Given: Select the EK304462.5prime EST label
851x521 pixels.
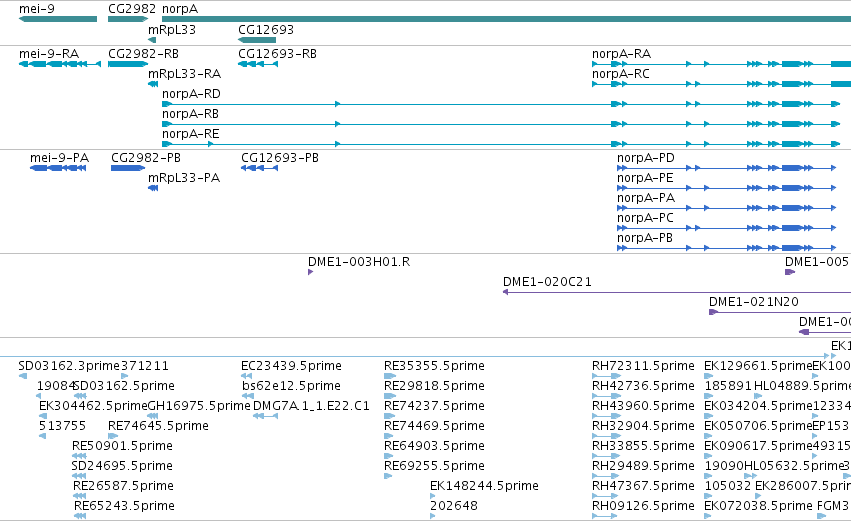Looking at the screenshot, I should 93,406.
